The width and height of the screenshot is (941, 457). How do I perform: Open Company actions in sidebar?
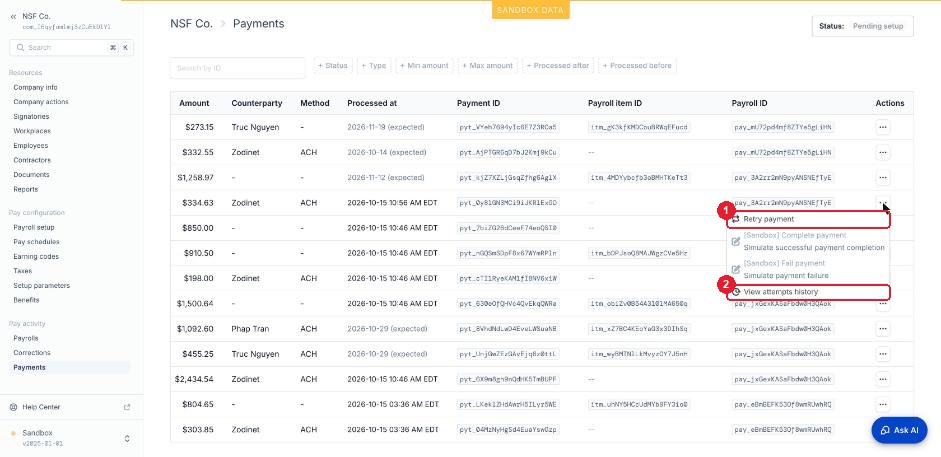point(41,102)
